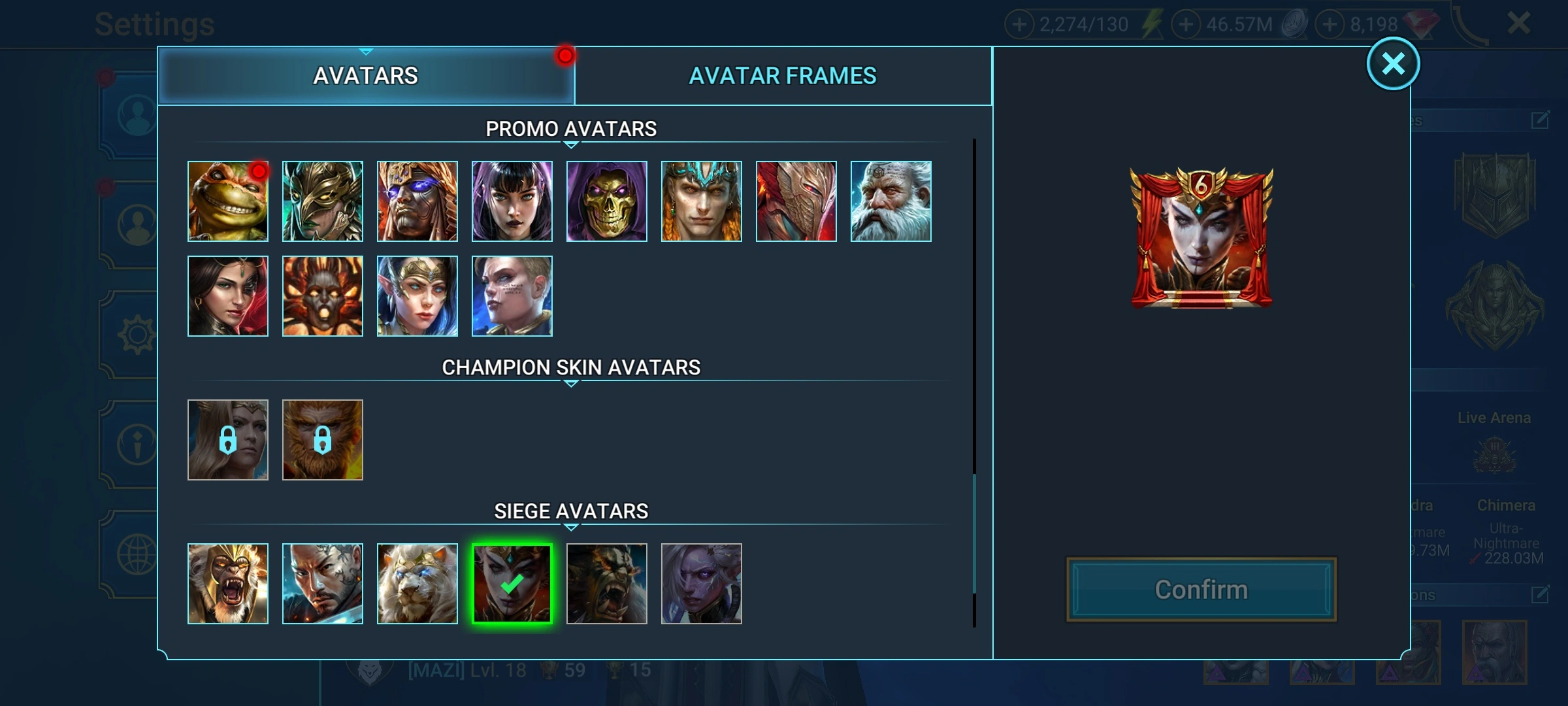Select the fiery demon mask avatar
The height and width of the screenshot is (706, 1568).
click(322, 296)
